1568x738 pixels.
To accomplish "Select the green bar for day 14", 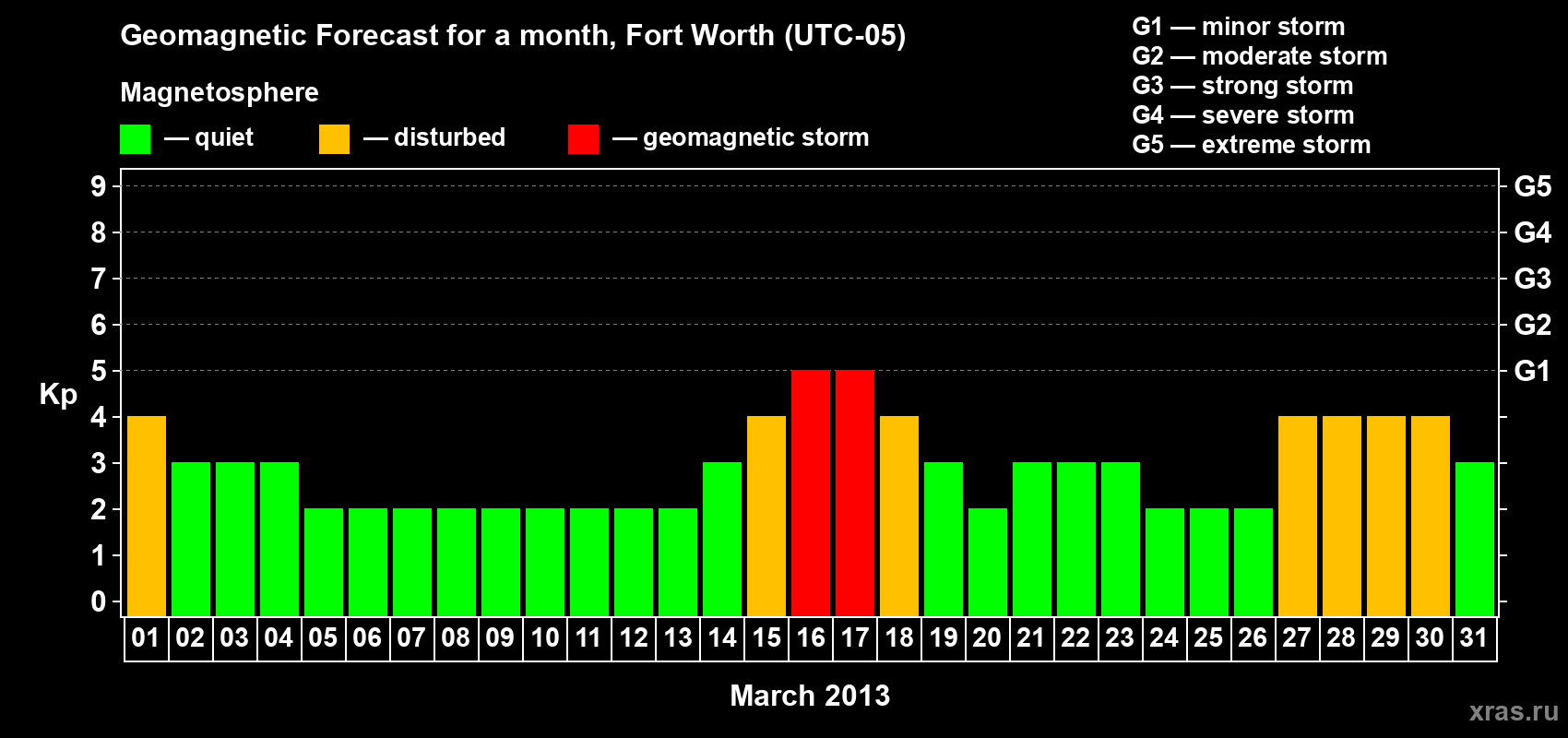I will (x=722, y=540).
